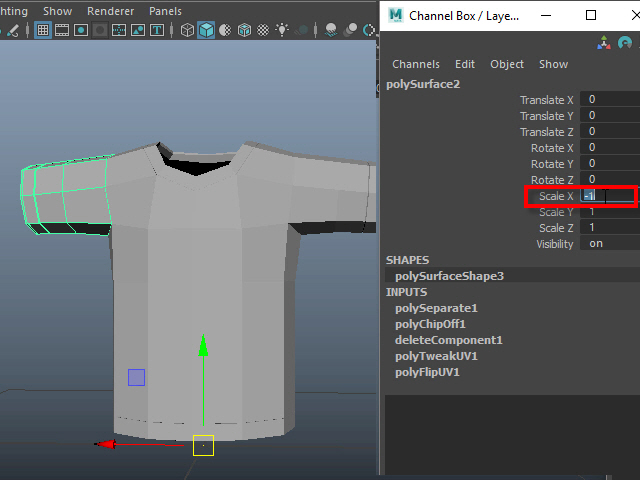Viewport: 640px width, 480px height.
Task: Select smooth shade all cube icon
Action: 205,30
